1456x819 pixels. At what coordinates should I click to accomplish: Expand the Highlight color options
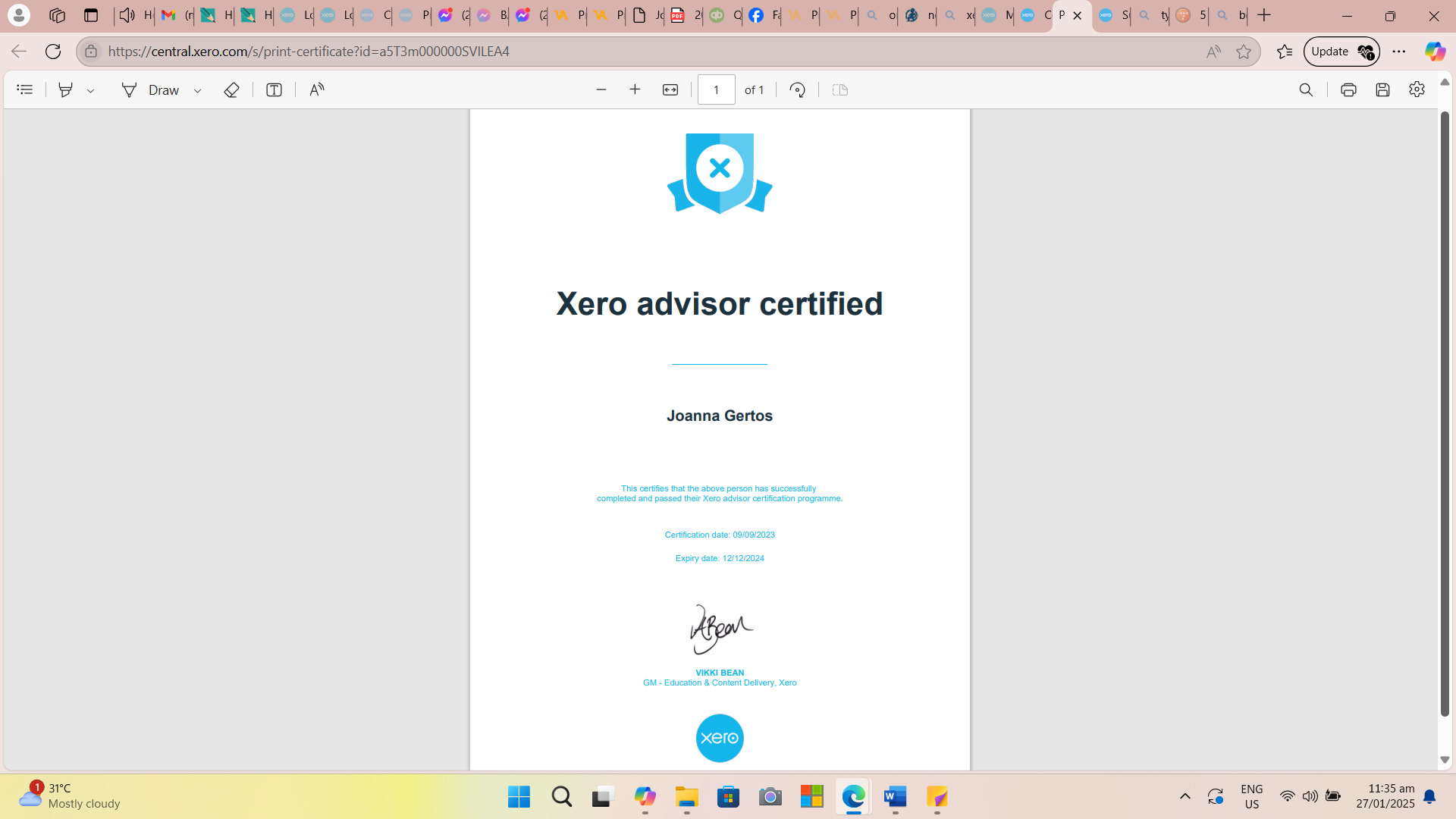click(91, 89)
